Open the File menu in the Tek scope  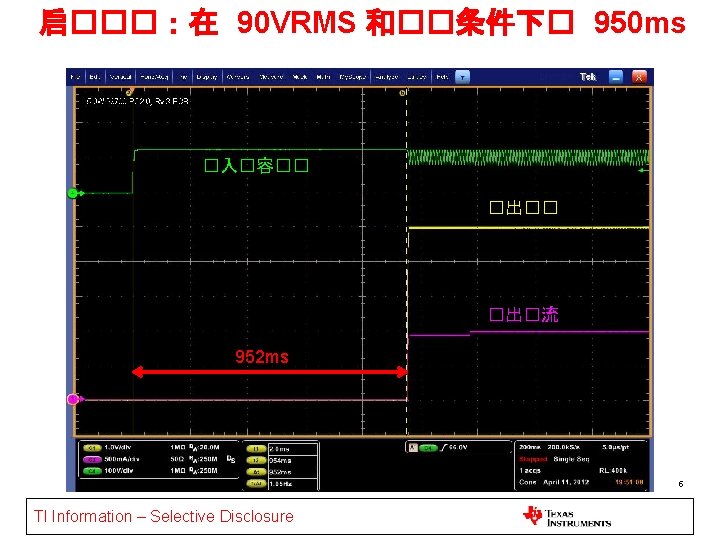click(x=76, y=77)
